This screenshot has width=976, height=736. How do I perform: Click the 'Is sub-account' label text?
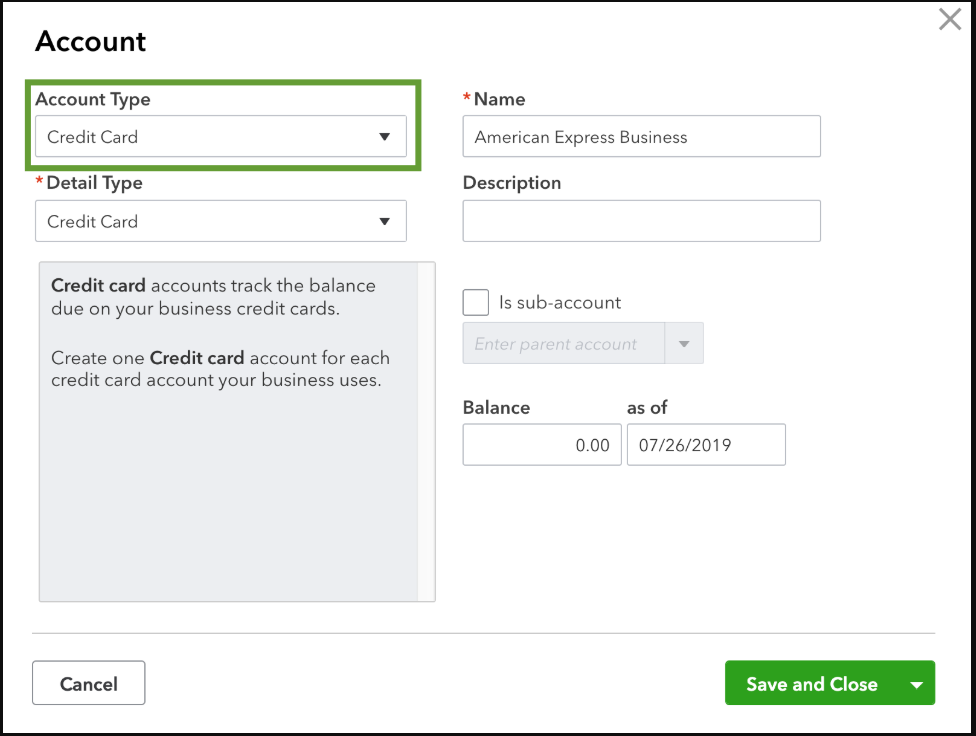560,302
